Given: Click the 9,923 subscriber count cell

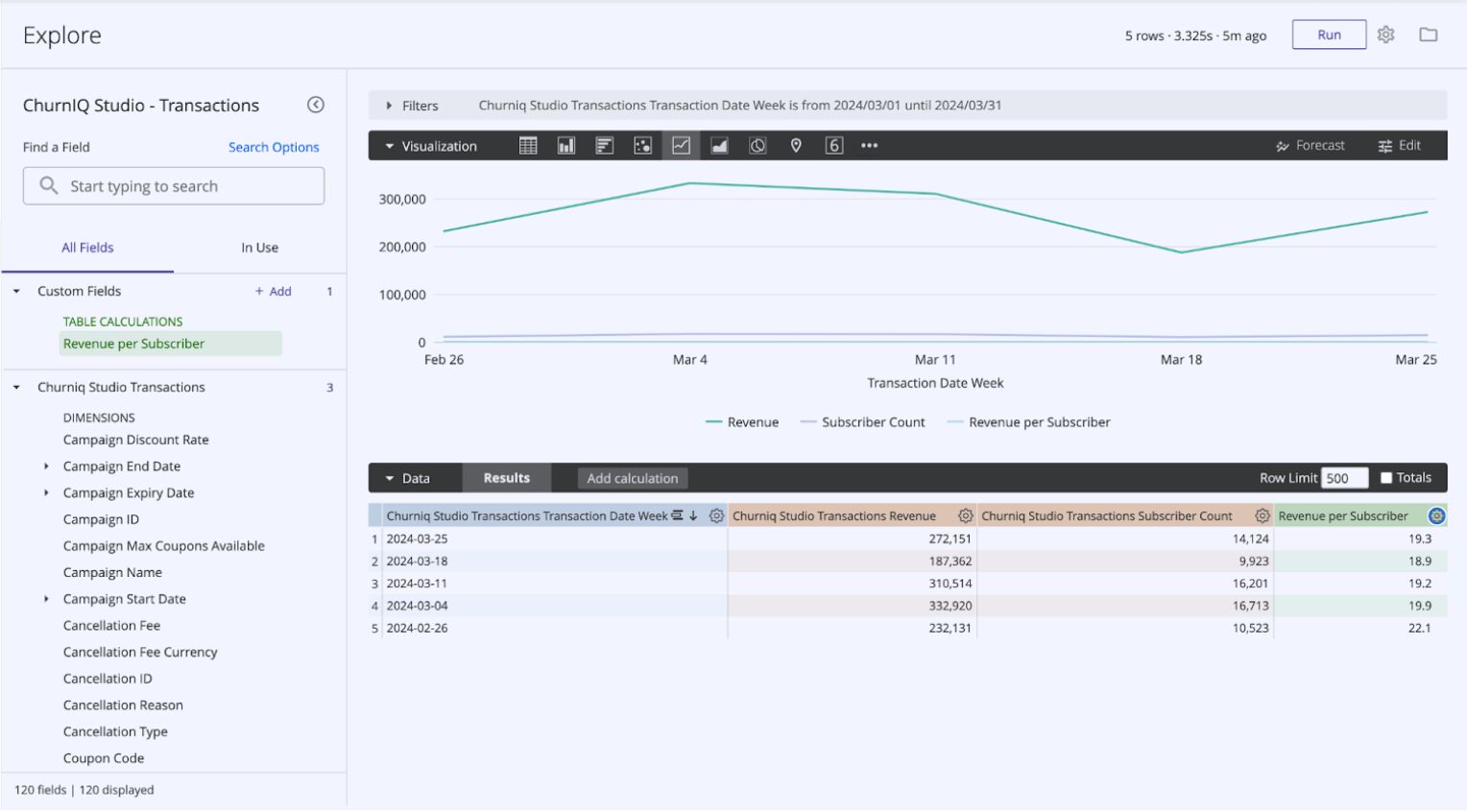Looking at the screenshot, I should pos(1125,561).
